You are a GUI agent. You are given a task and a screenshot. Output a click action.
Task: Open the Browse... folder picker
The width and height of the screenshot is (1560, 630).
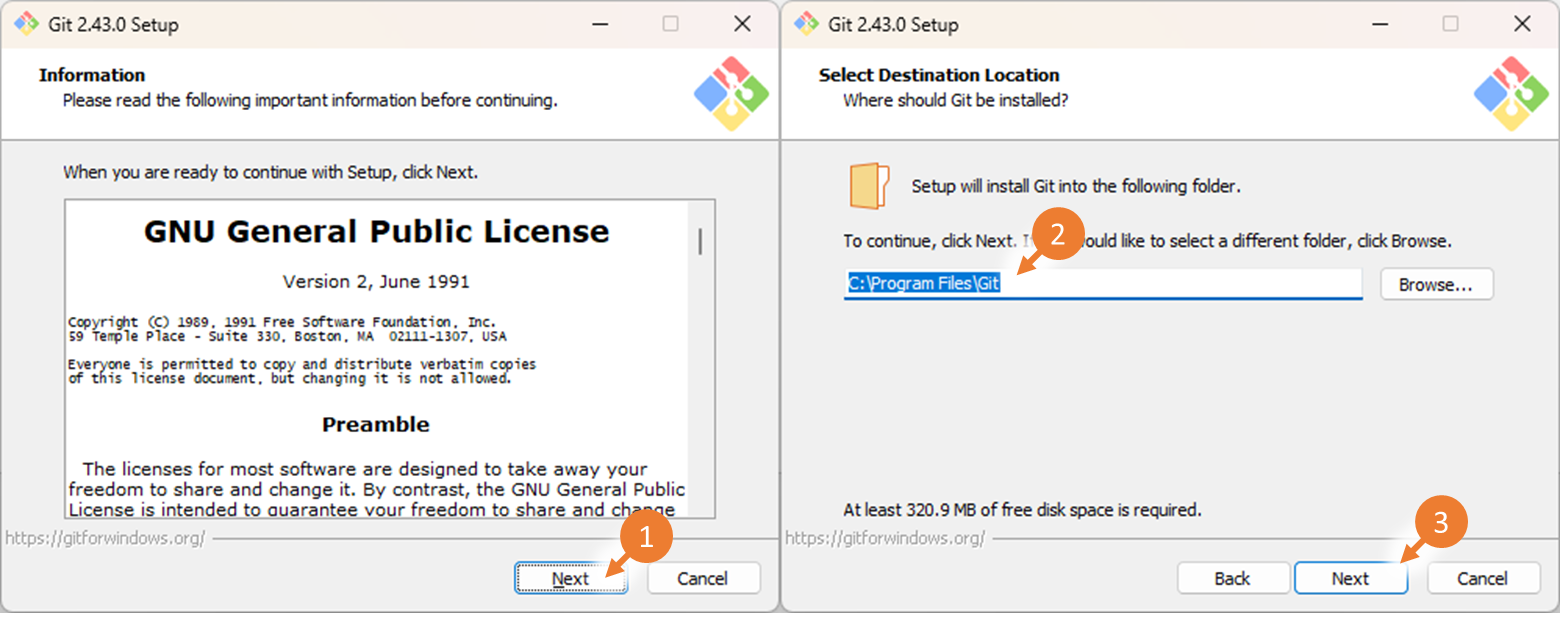(x=1436, y=284)
